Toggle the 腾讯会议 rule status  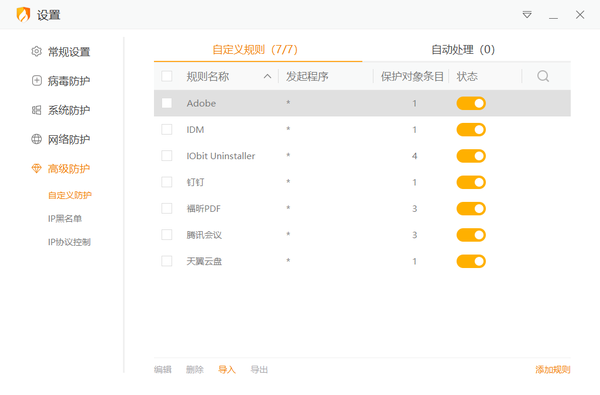point(471,235)
